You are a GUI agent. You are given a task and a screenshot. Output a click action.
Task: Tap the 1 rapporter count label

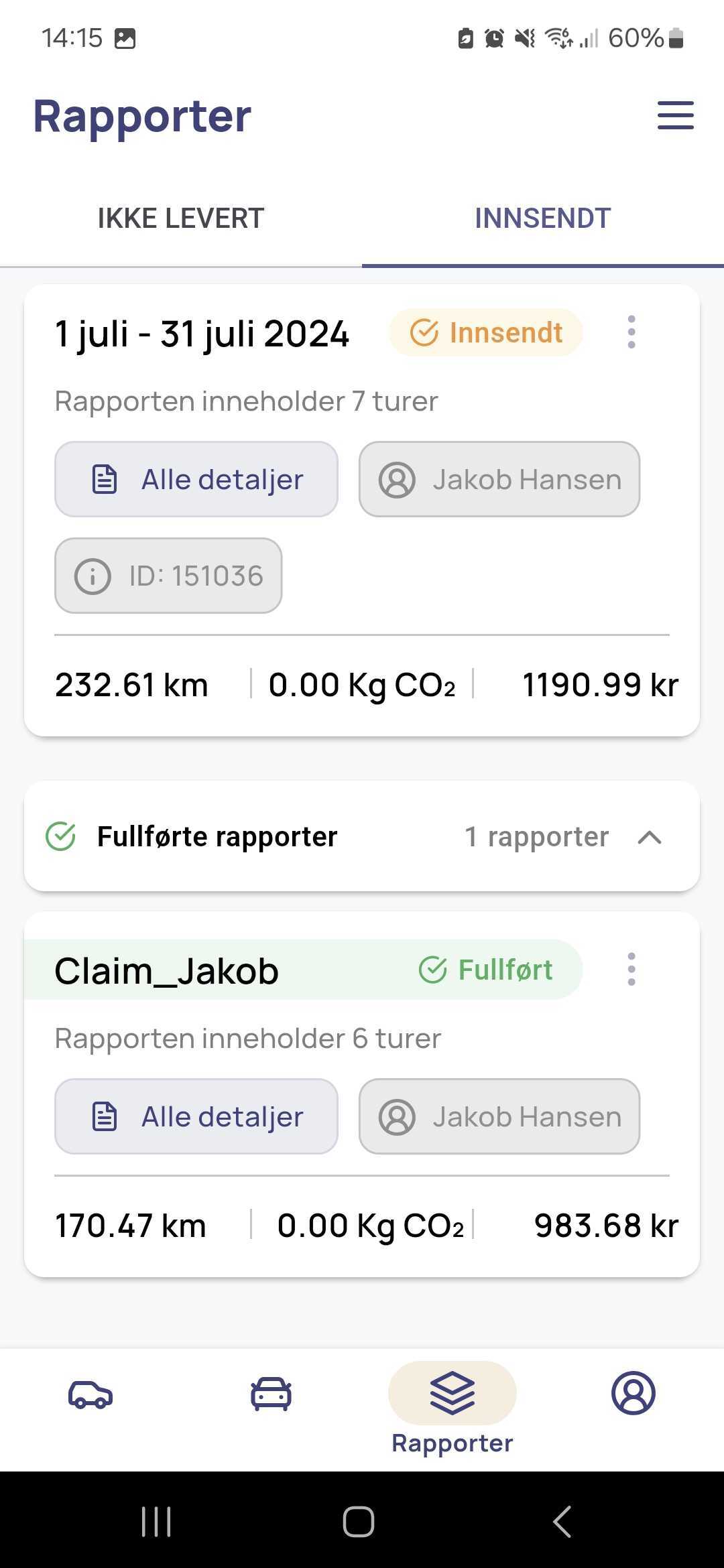pos(537,836)
